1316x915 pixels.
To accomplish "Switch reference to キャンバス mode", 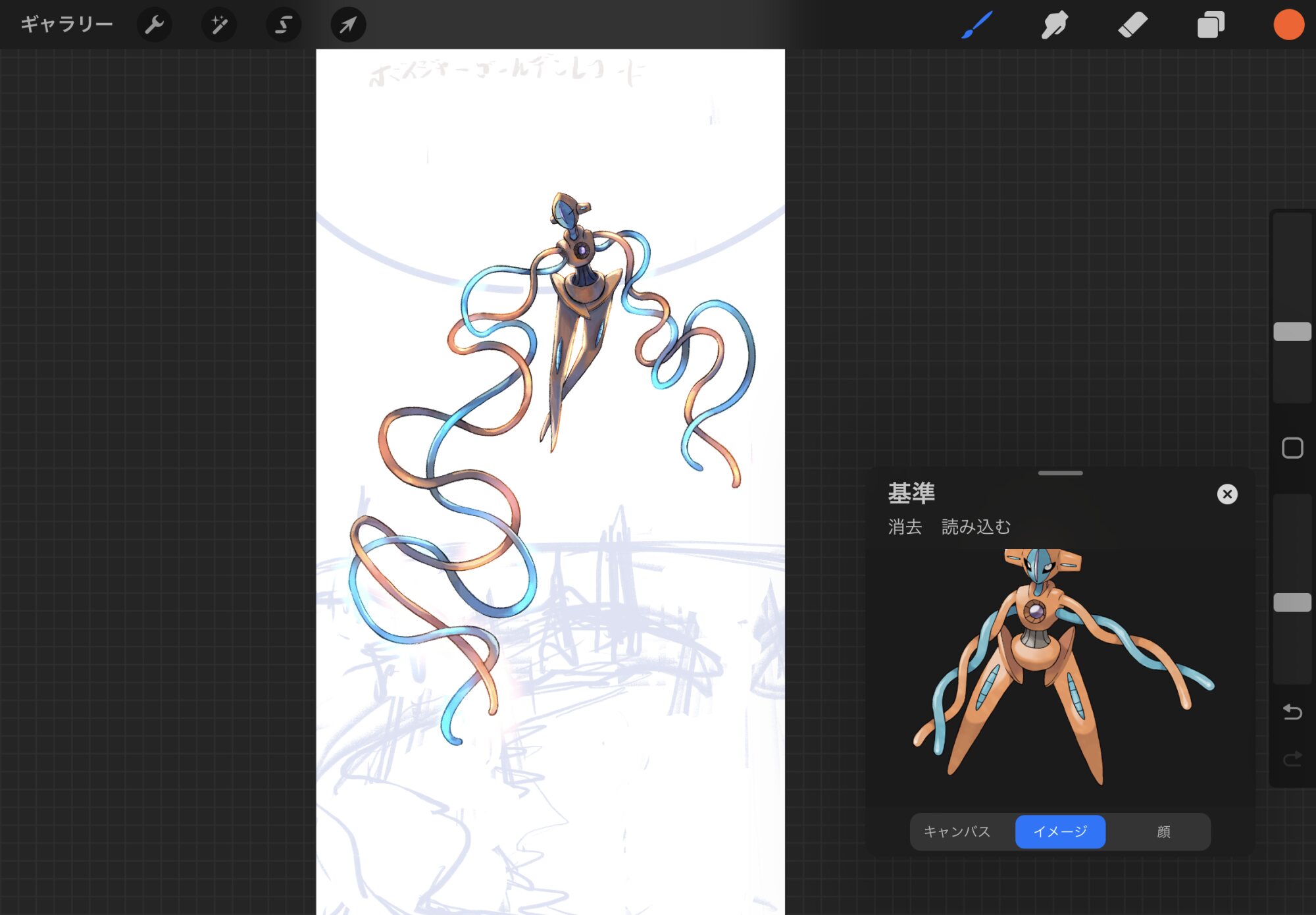I will [x=957, y=831].
